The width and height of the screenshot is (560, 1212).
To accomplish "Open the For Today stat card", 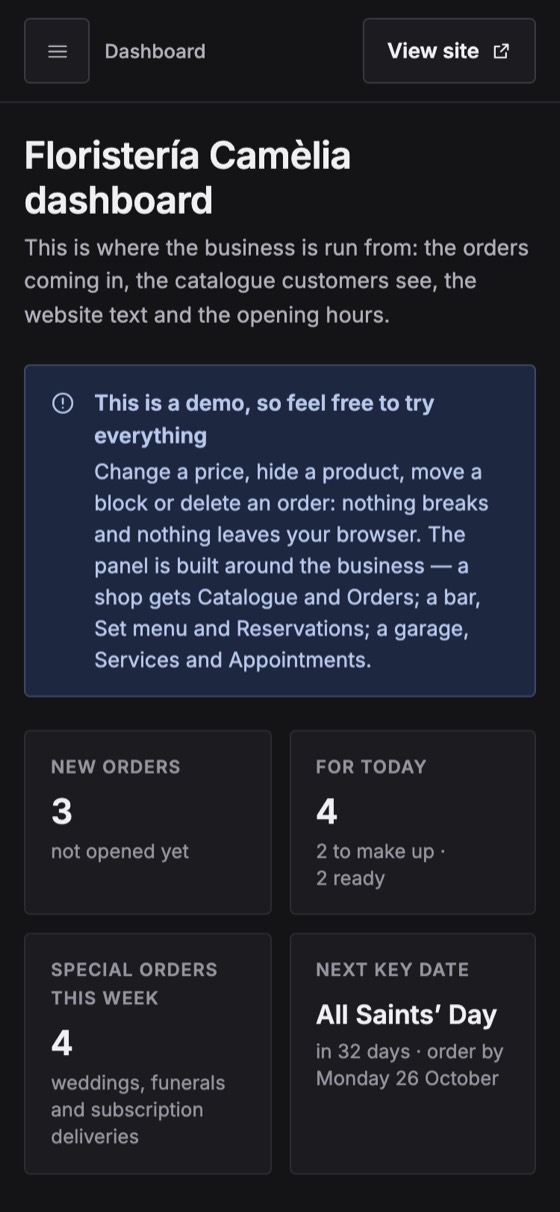I will 413,822.
